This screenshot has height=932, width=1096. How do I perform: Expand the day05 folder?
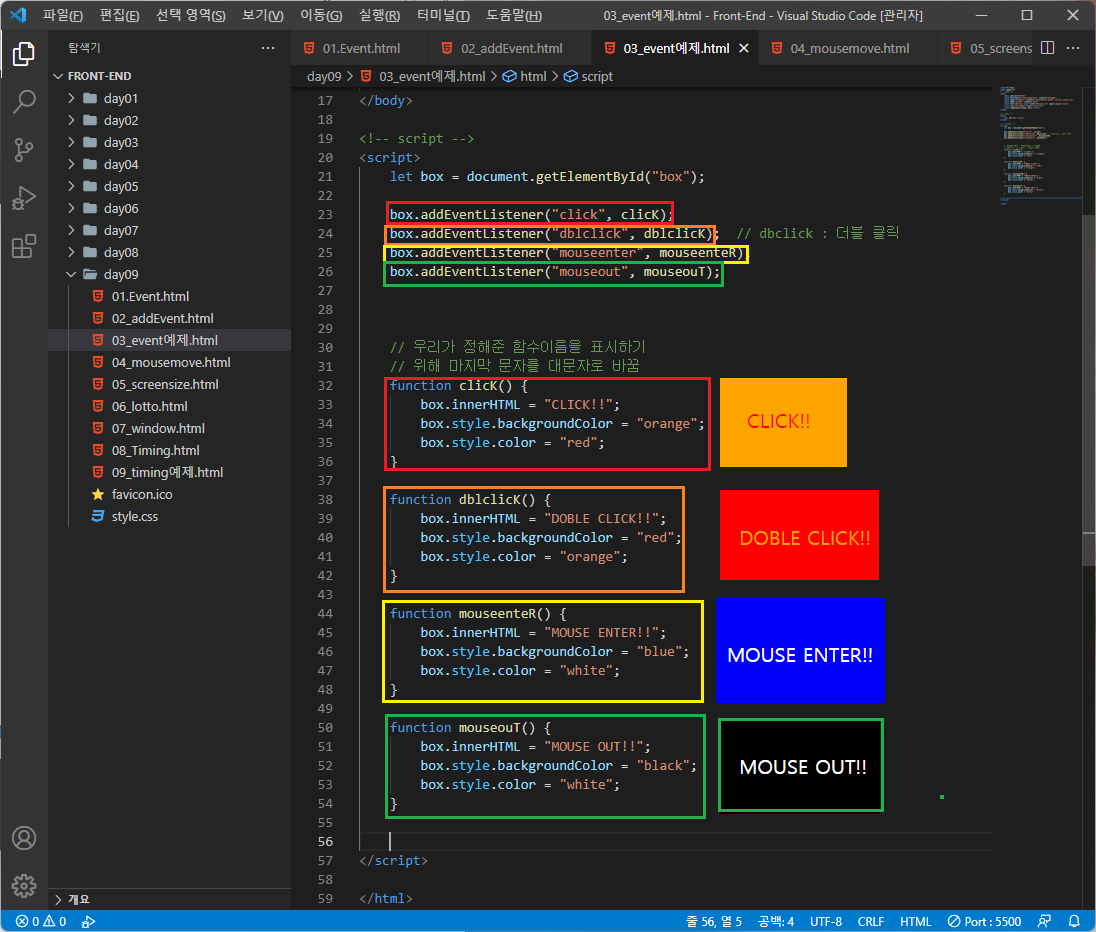point(71,186)
